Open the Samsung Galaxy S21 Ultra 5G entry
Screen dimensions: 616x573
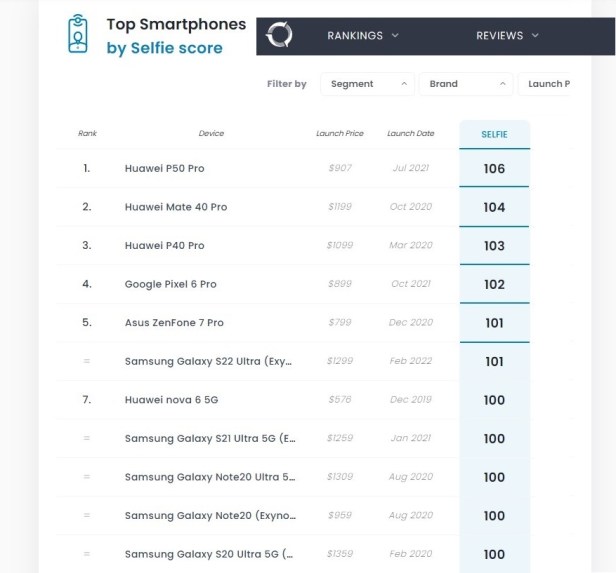click(x=210, y=438)
